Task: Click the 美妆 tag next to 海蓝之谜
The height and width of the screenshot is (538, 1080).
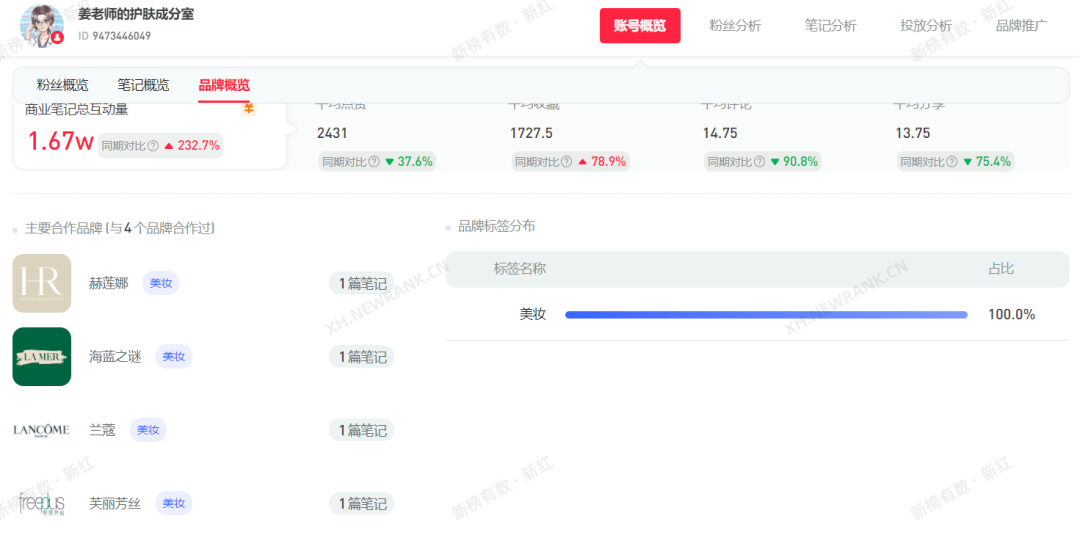Action: click(173, 357)
